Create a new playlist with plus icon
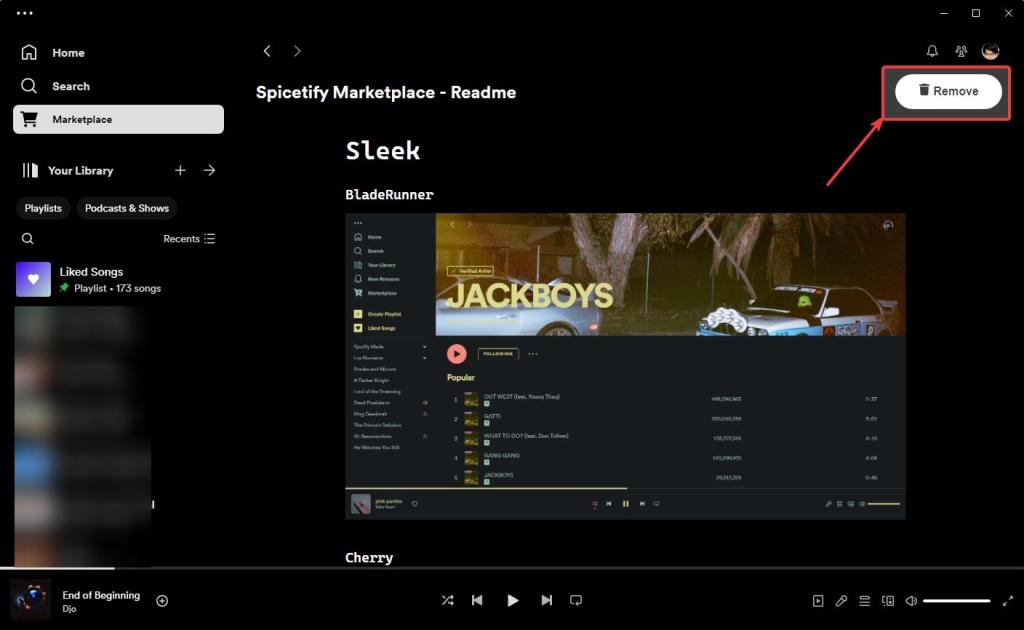Viewport: 1024px width, 630px height. (180, 170)
